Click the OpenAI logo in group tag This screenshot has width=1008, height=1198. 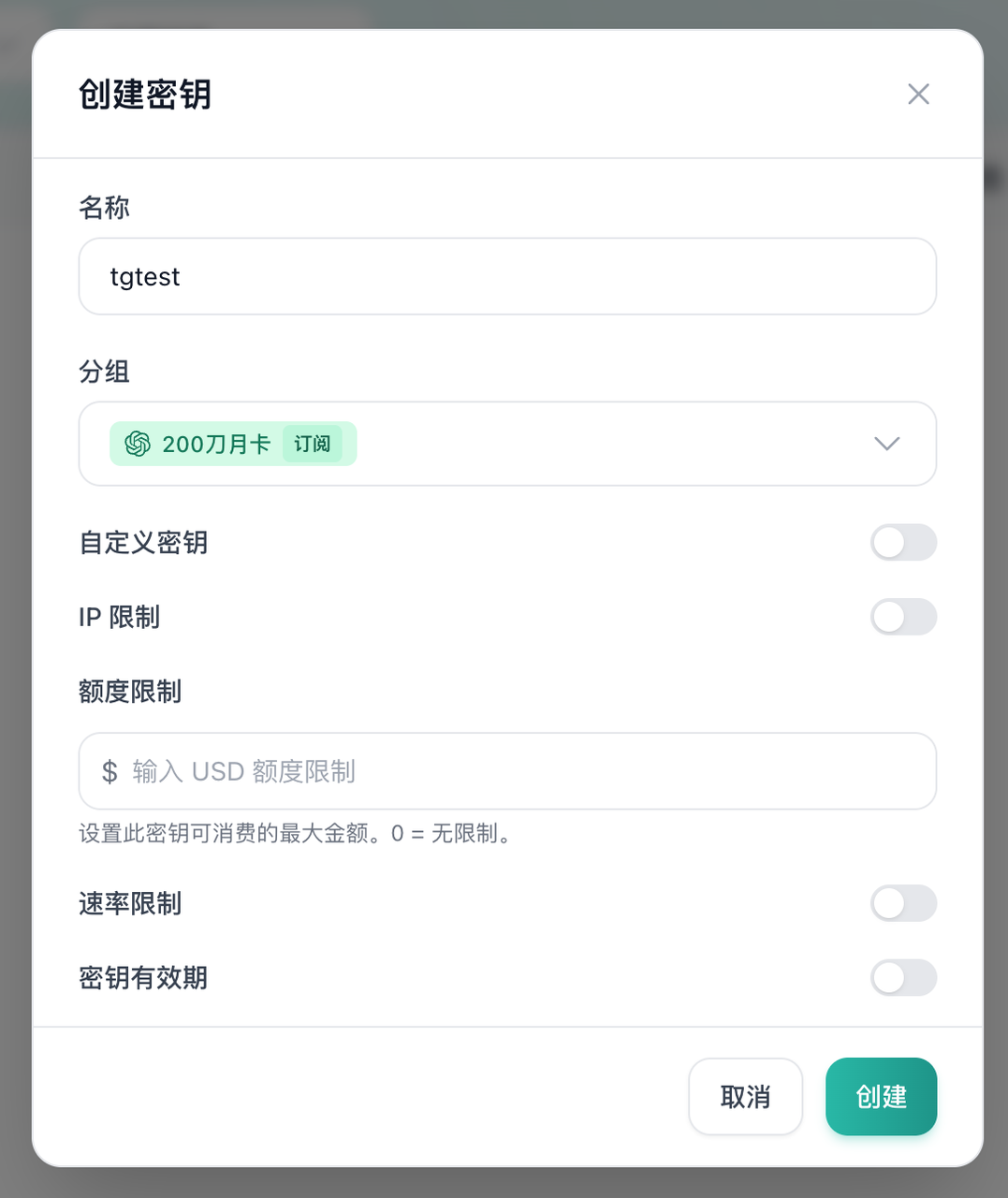138,444
